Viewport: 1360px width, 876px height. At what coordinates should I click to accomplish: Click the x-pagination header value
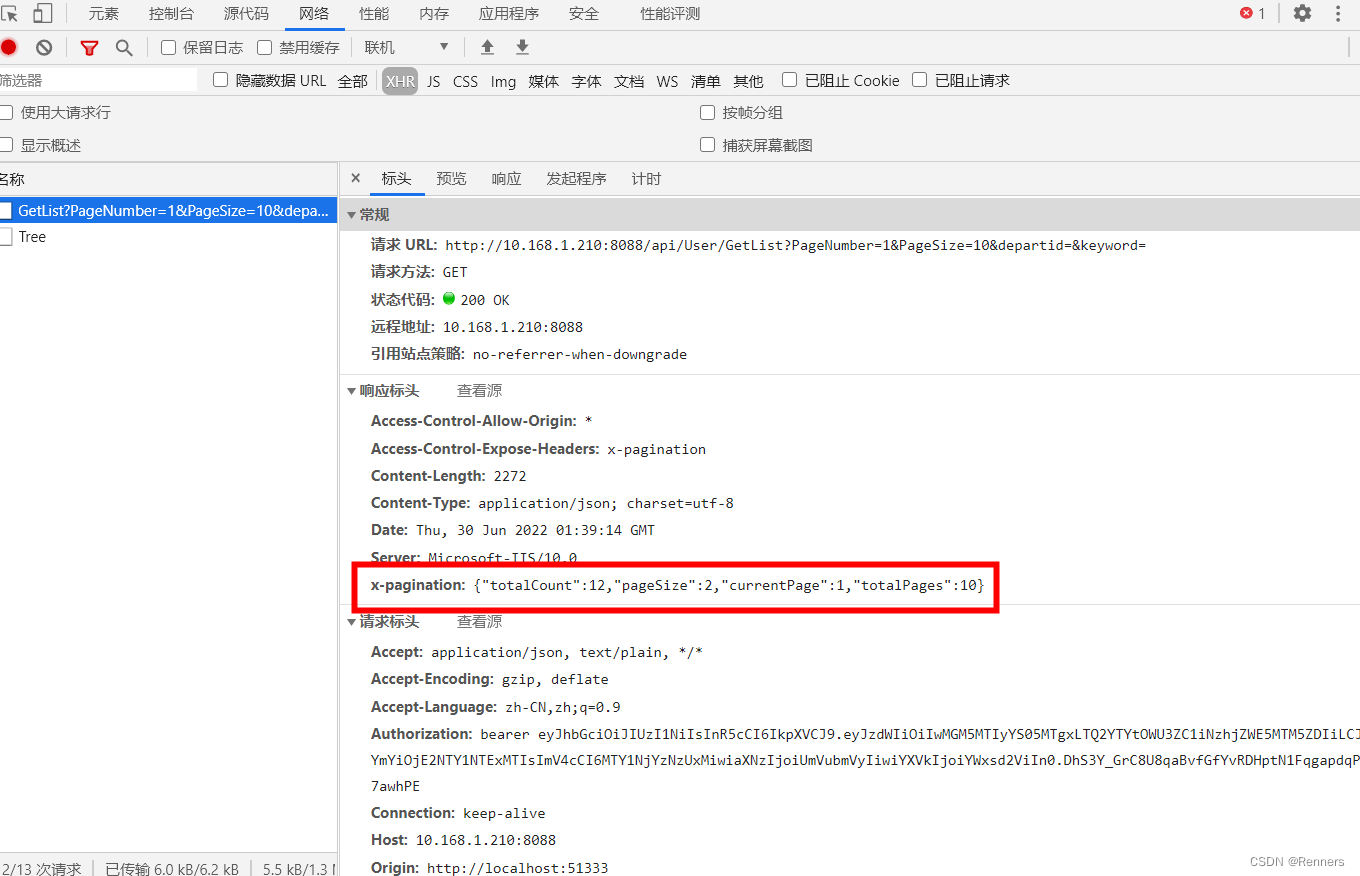(729, 585)
